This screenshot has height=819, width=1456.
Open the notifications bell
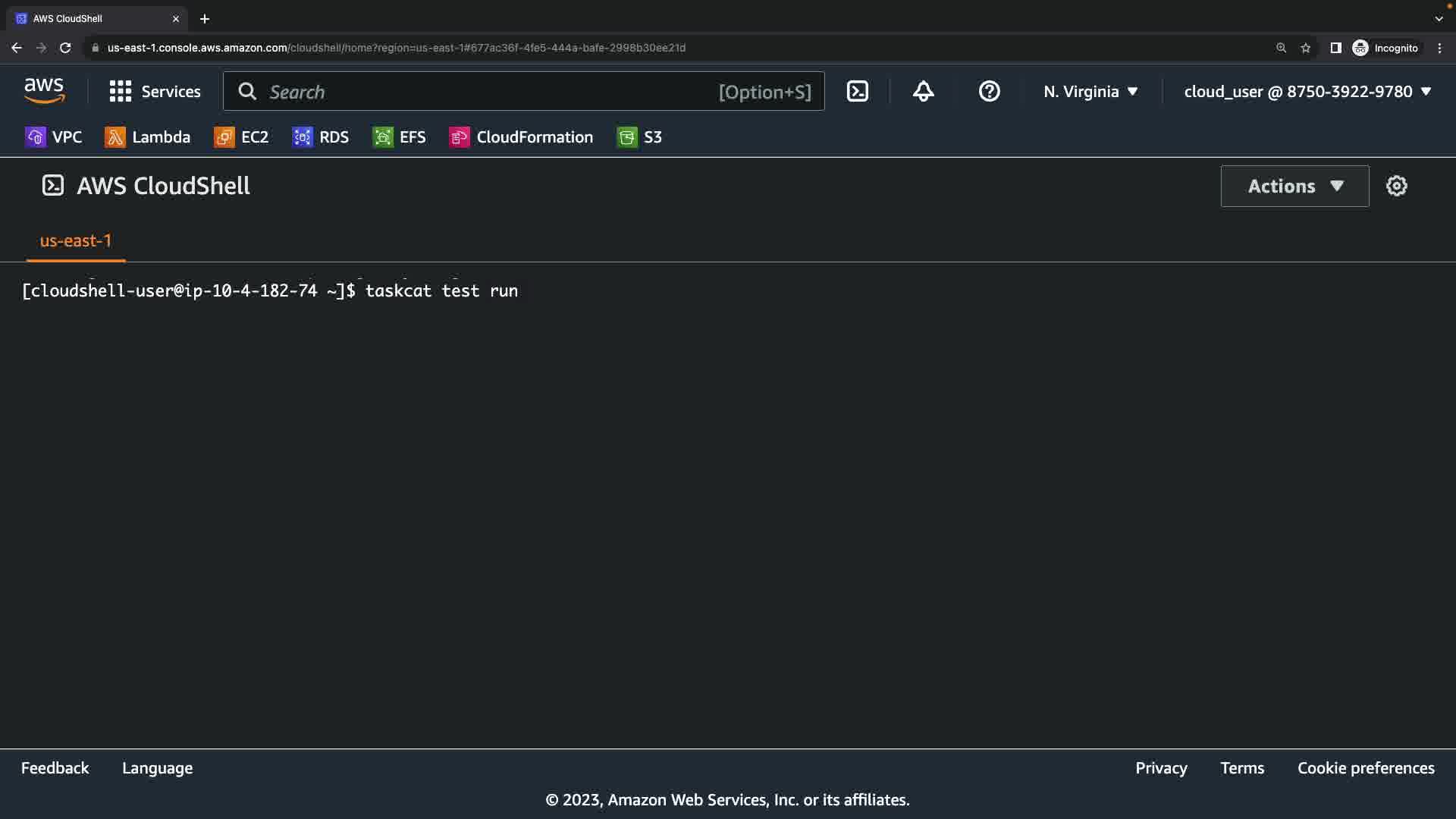tap(923, 92)
